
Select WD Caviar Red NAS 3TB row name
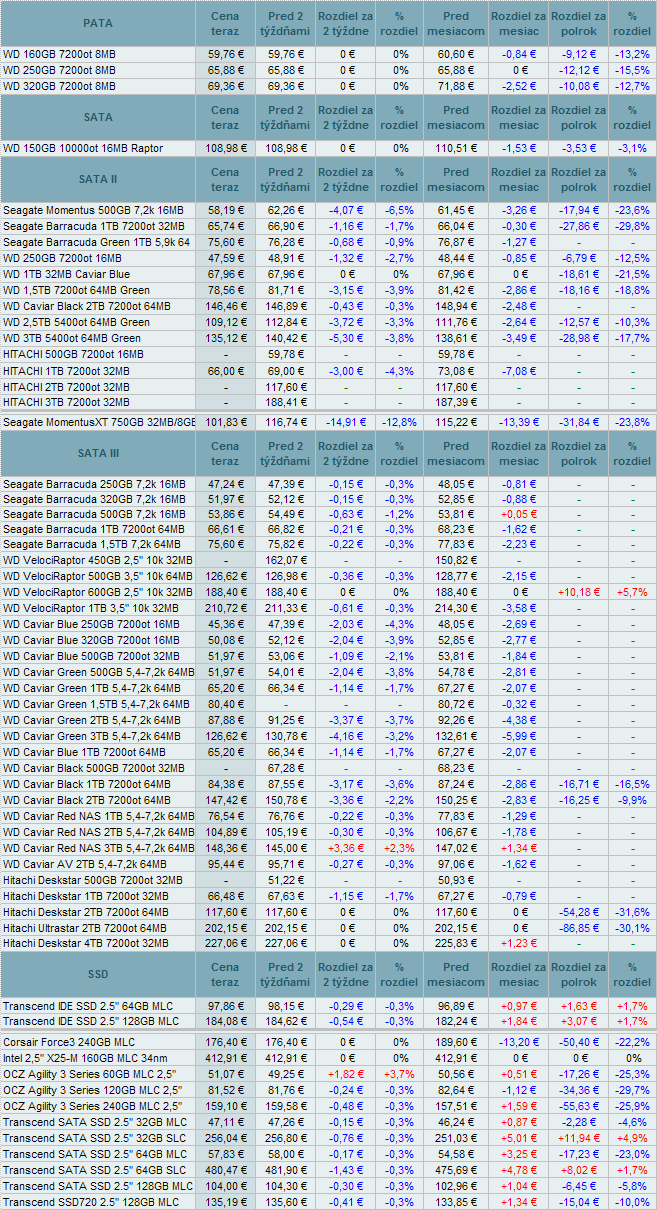pos(99,848)
